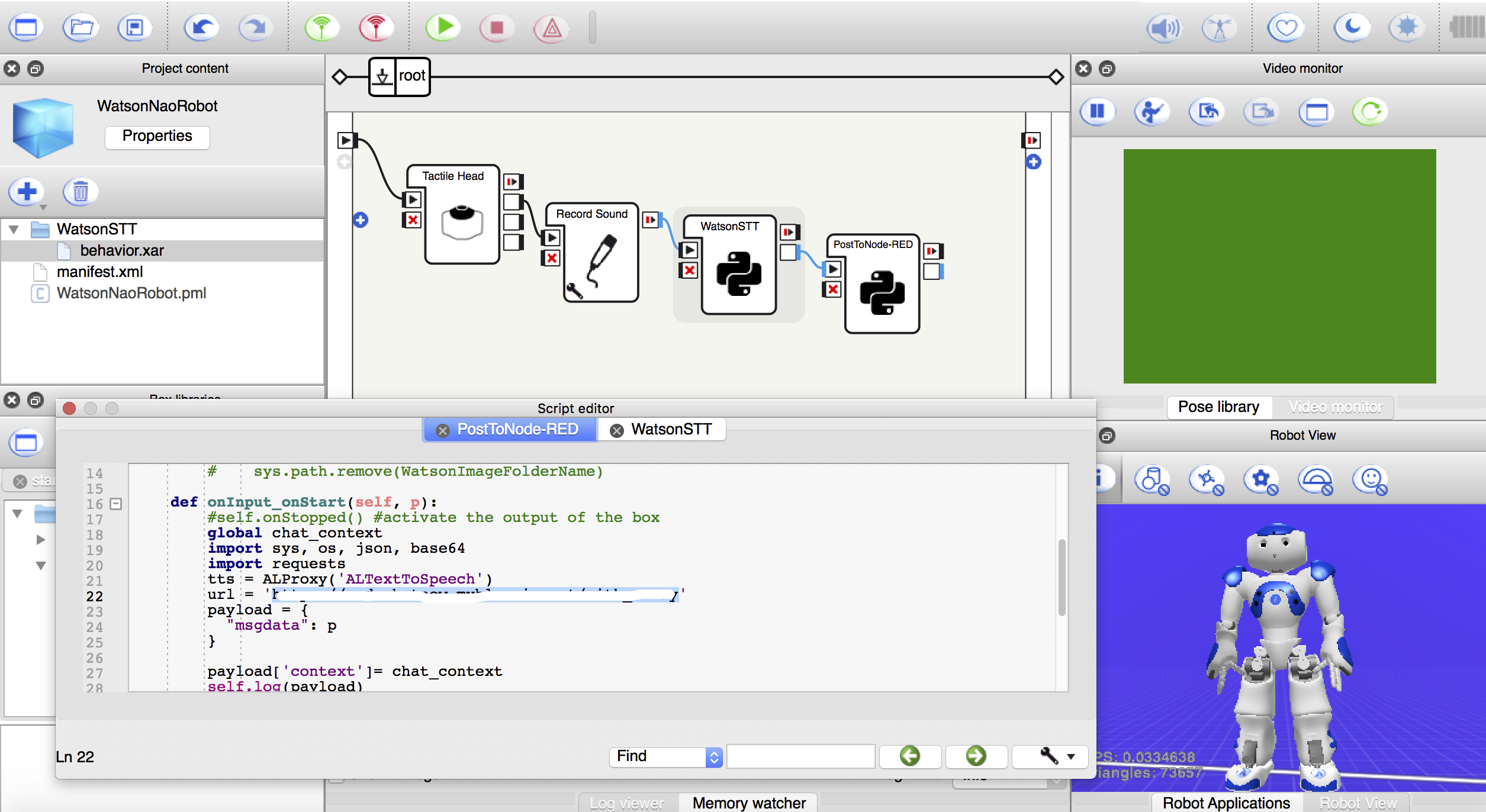Click the Find text input field

pos(800,756)
